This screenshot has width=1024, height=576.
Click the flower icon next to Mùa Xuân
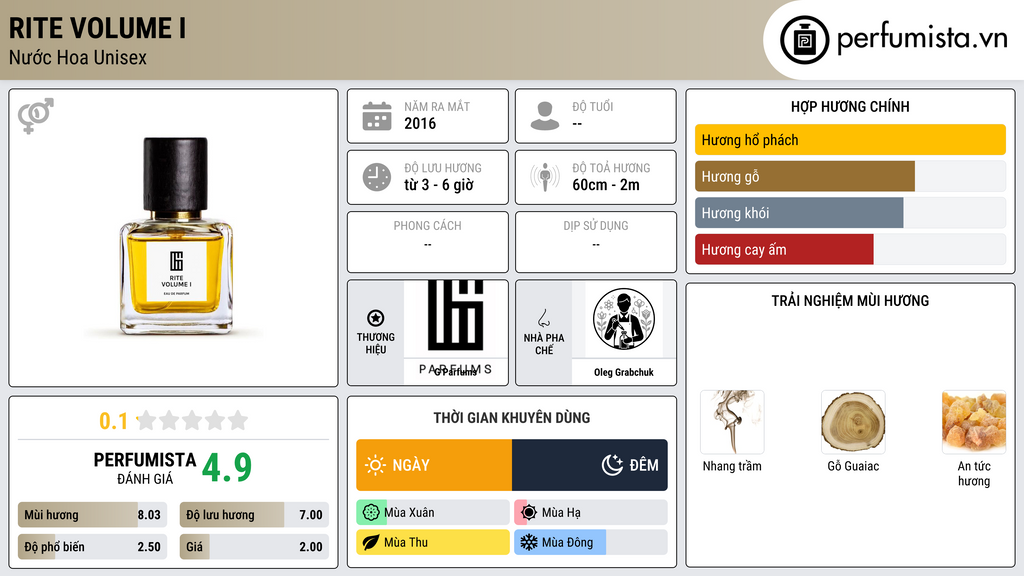[x=371, y=513]
